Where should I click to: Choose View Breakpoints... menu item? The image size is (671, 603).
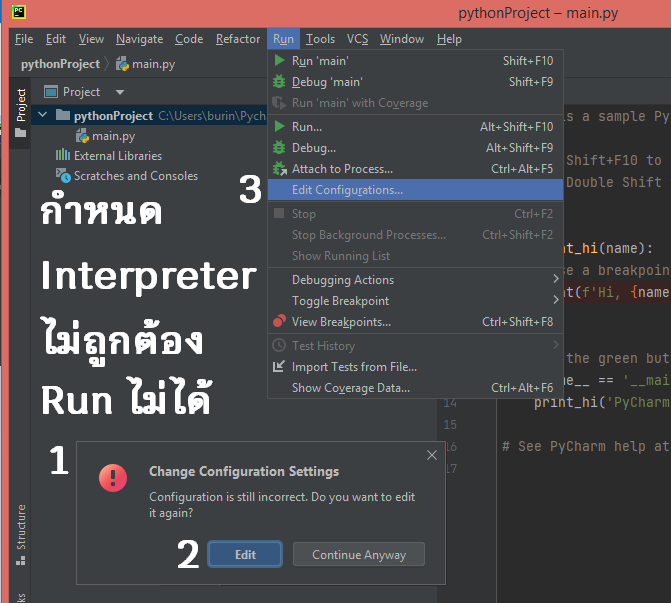415,321
